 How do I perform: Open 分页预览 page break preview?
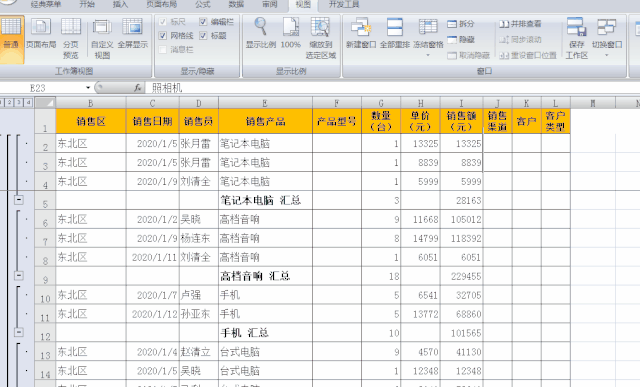[x=71, y=39]
